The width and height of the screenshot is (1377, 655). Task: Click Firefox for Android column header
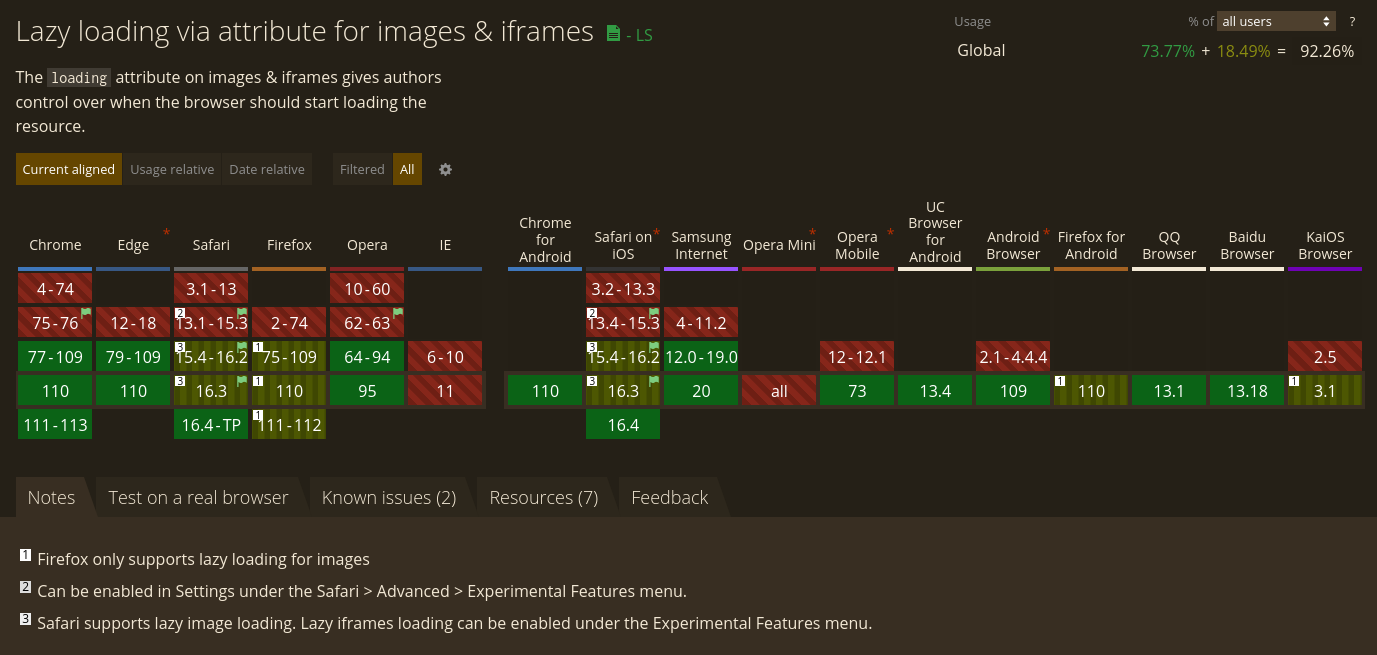1091,245
